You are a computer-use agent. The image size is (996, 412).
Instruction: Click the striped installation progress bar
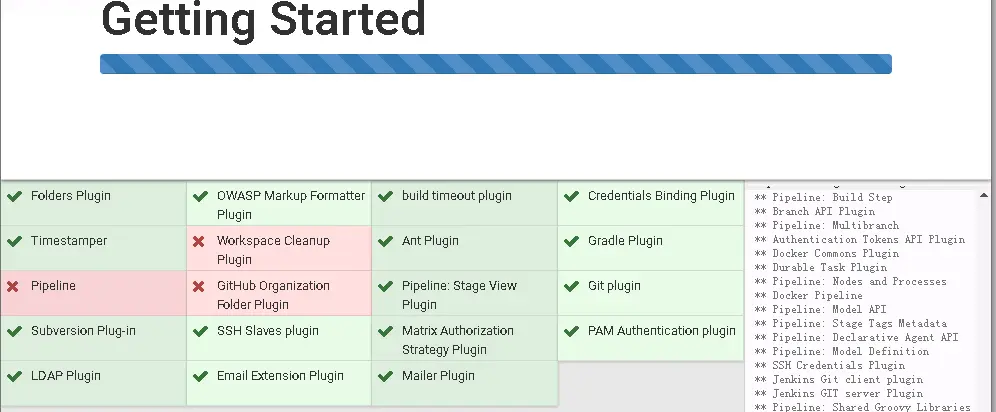tap(495, 64)
